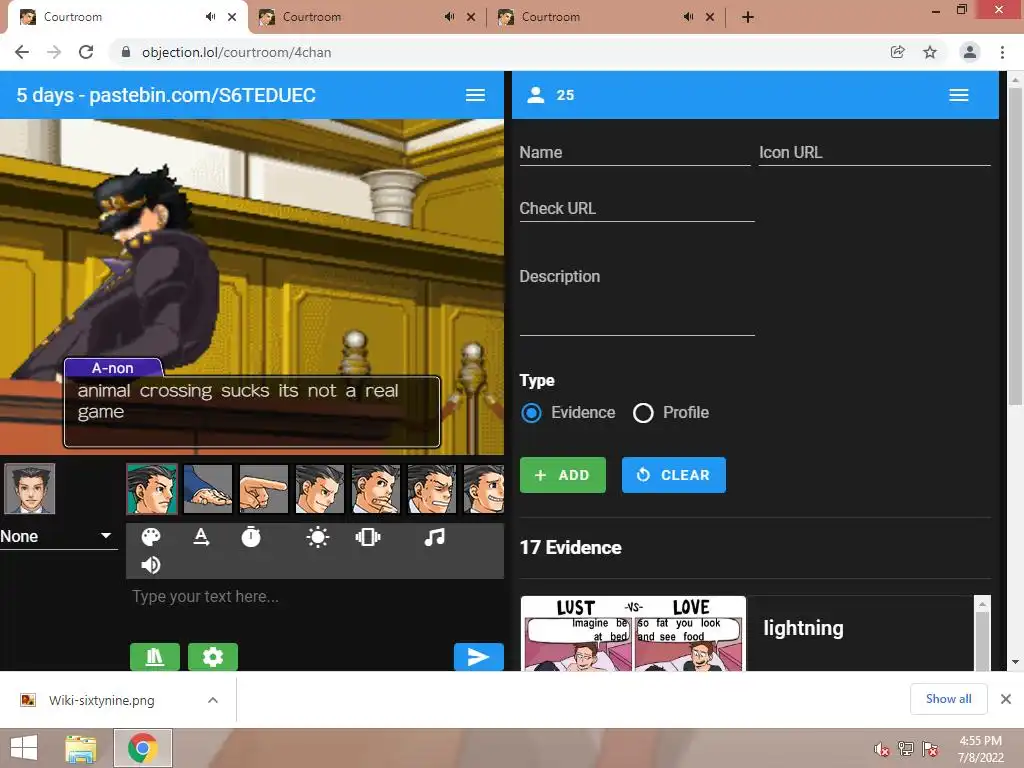Select the fourth Phoenix smirking pose
1024x768 pixels.
320,488
